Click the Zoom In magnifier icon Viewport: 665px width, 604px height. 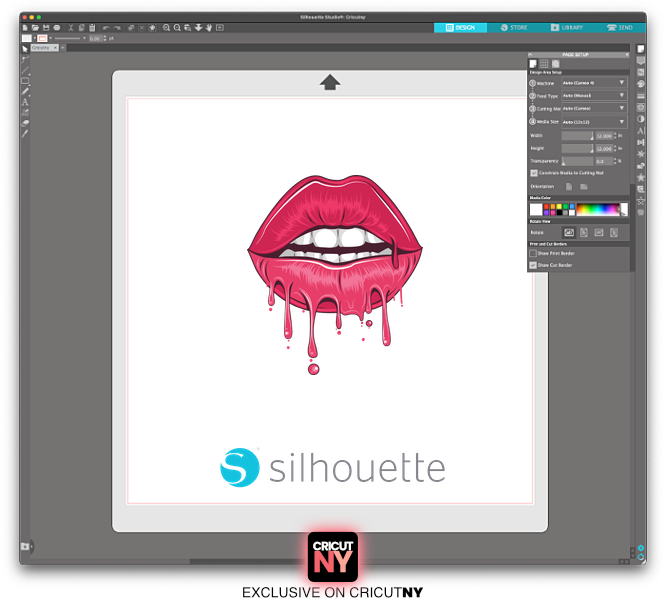[166, 28]
